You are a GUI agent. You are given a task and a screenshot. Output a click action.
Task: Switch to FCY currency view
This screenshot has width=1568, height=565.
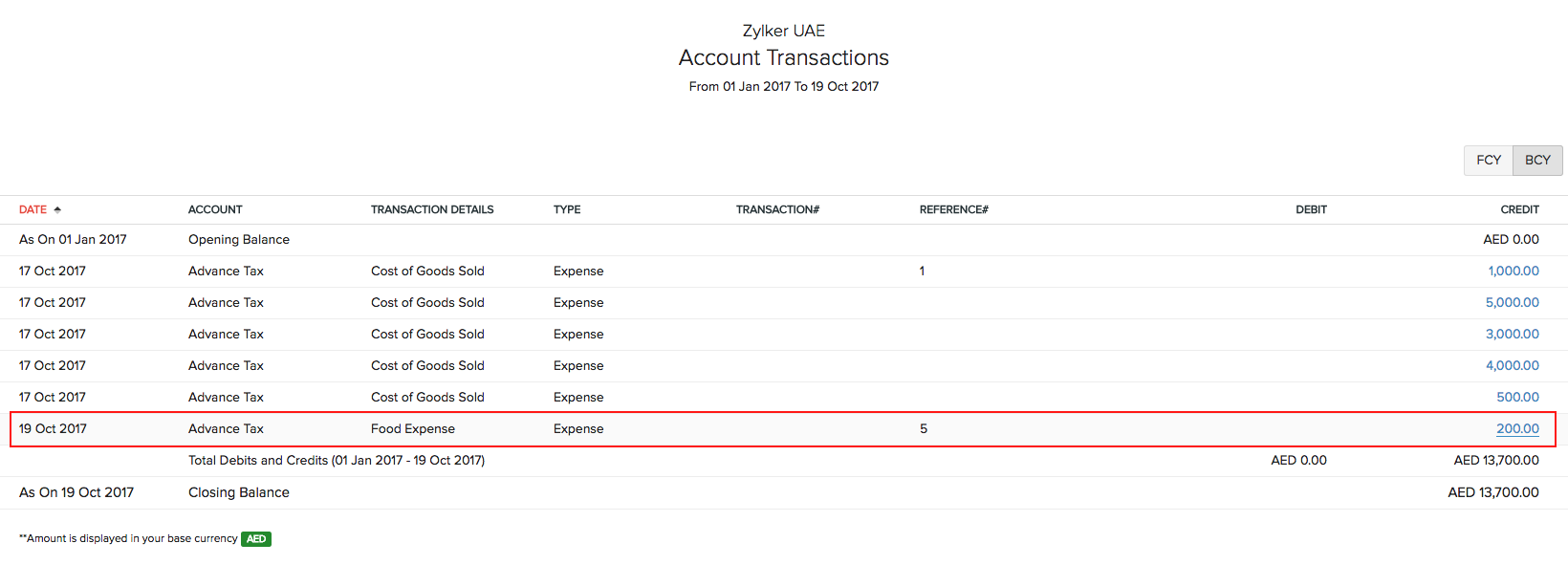1488,160
